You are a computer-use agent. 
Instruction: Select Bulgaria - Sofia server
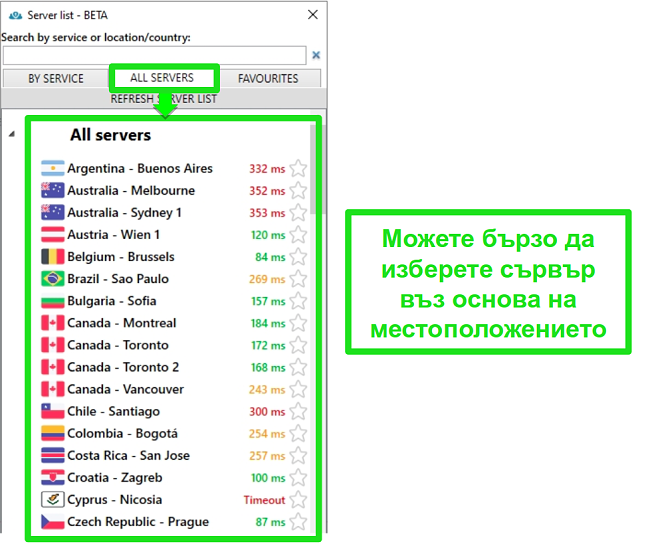(112, 301)
